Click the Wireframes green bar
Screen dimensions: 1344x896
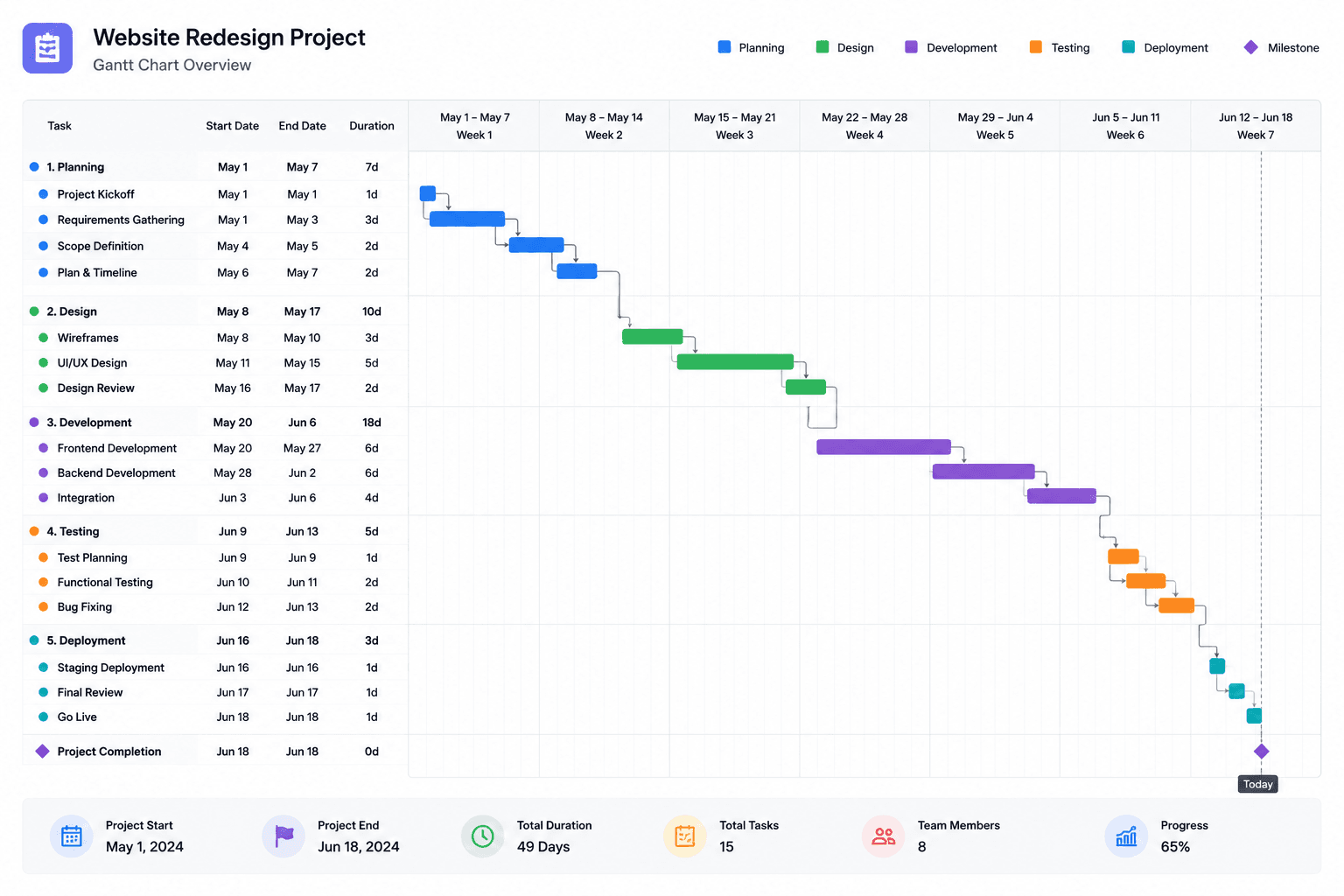tap(652, 336)
